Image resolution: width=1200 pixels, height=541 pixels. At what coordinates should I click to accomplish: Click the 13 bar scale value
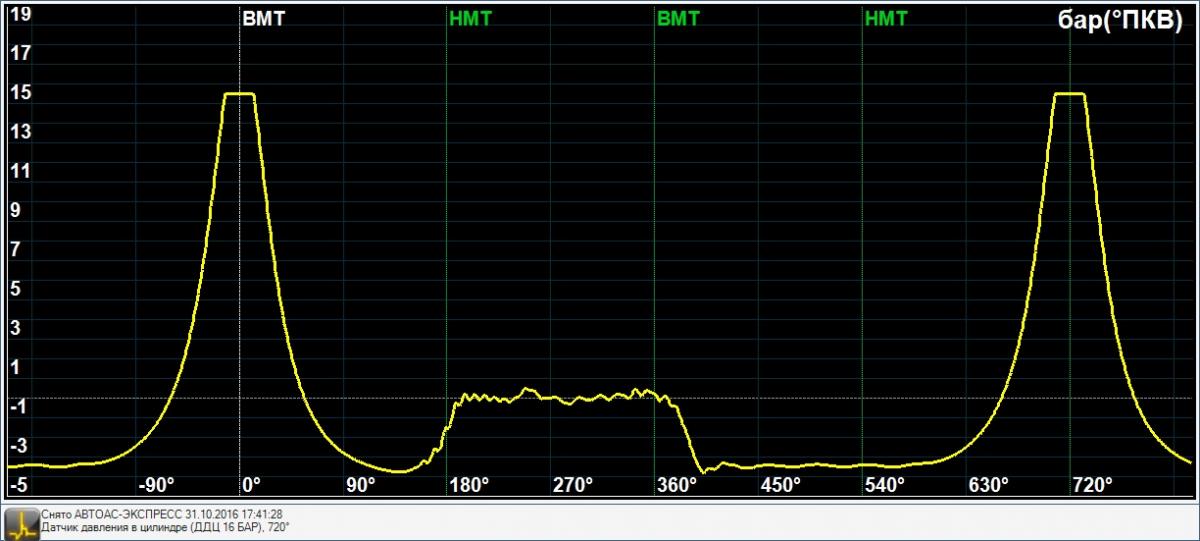coord(20,132)
